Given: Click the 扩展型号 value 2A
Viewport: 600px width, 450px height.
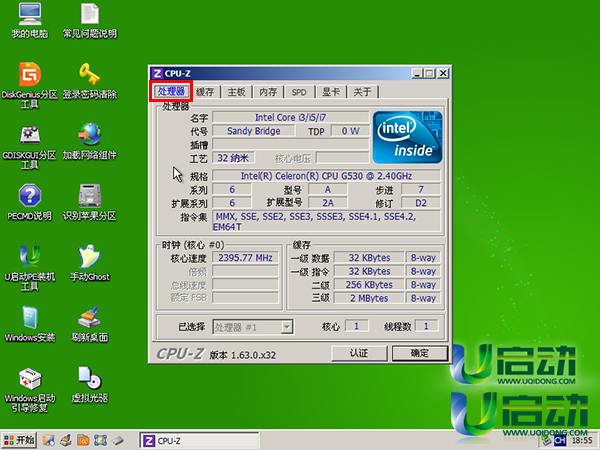Looking at the screenshot, I should 328,203.
